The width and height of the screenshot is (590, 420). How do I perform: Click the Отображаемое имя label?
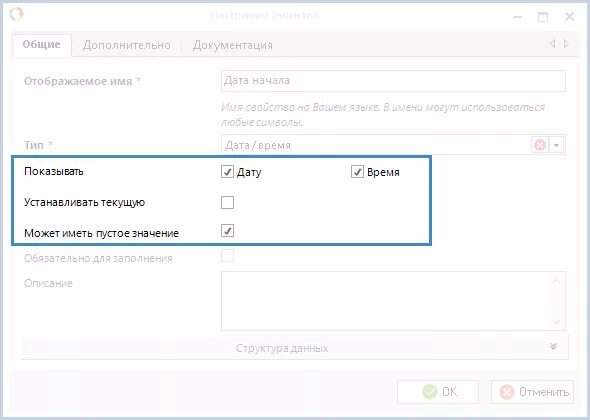pyautogui.click(x=78, y=81)
